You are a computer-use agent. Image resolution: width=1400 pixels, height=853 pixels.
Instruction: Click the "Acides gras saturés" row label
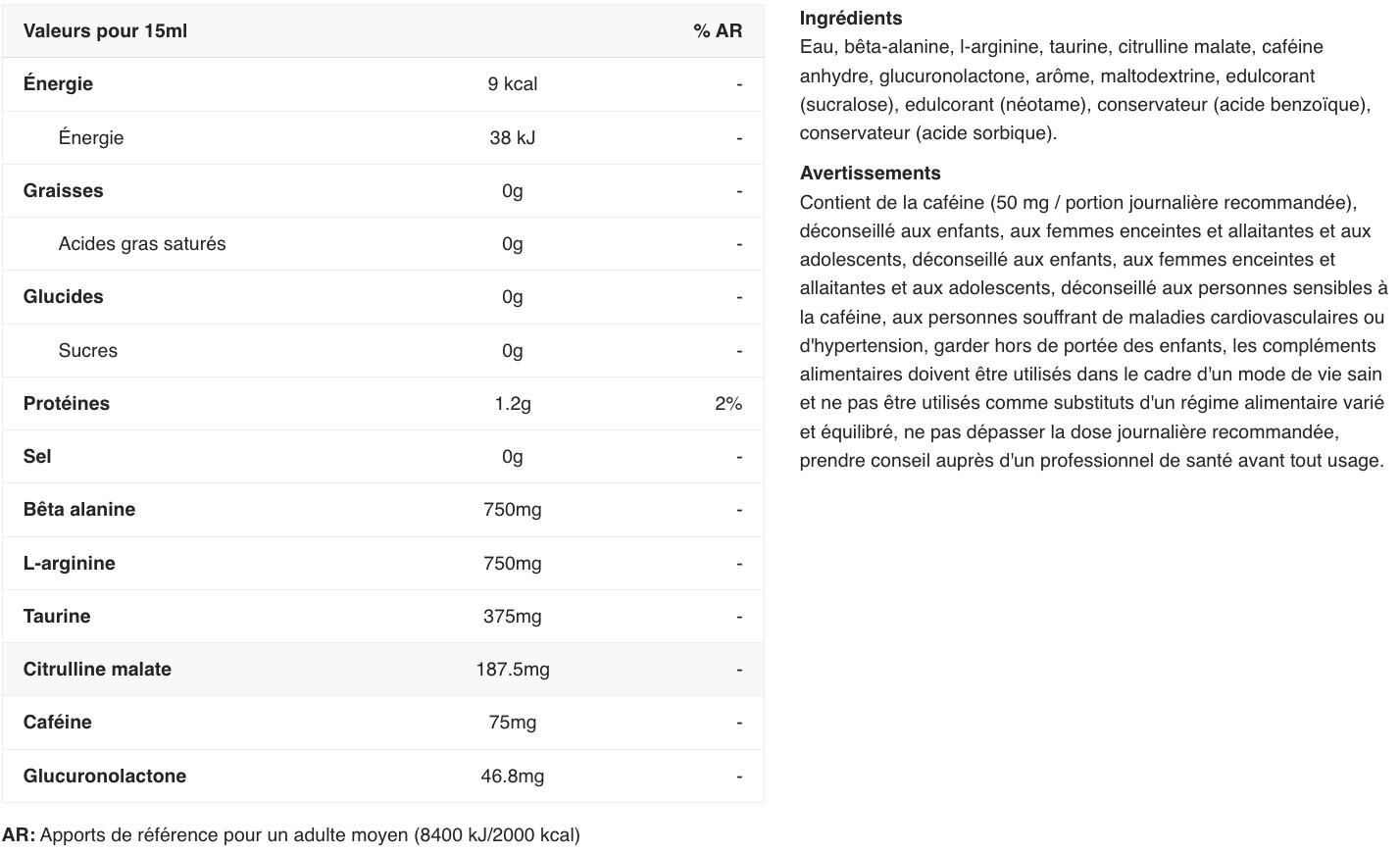[x=142, y=244]
